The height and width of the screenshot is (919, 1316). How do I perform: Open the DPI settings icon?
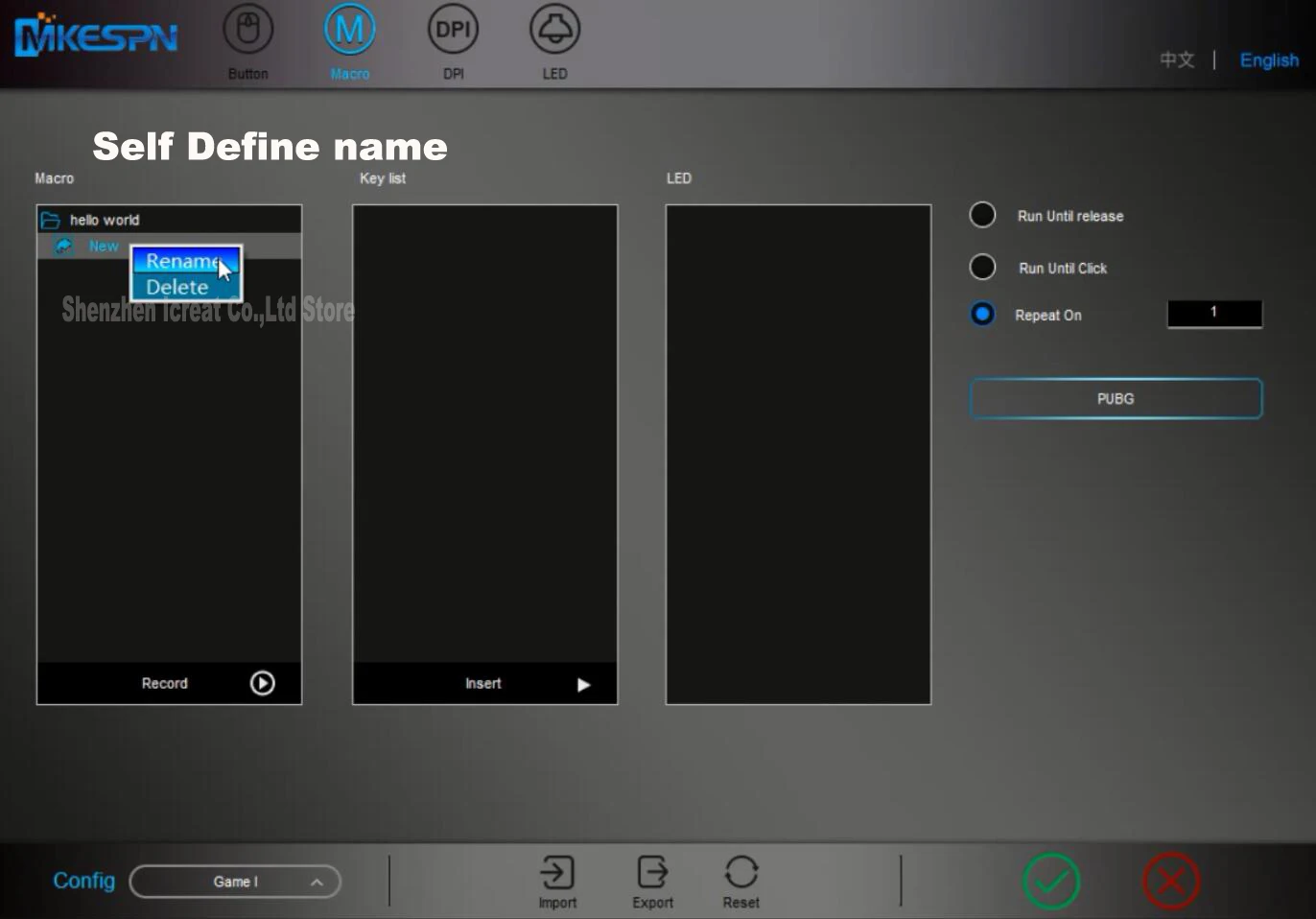pos(453,31)
